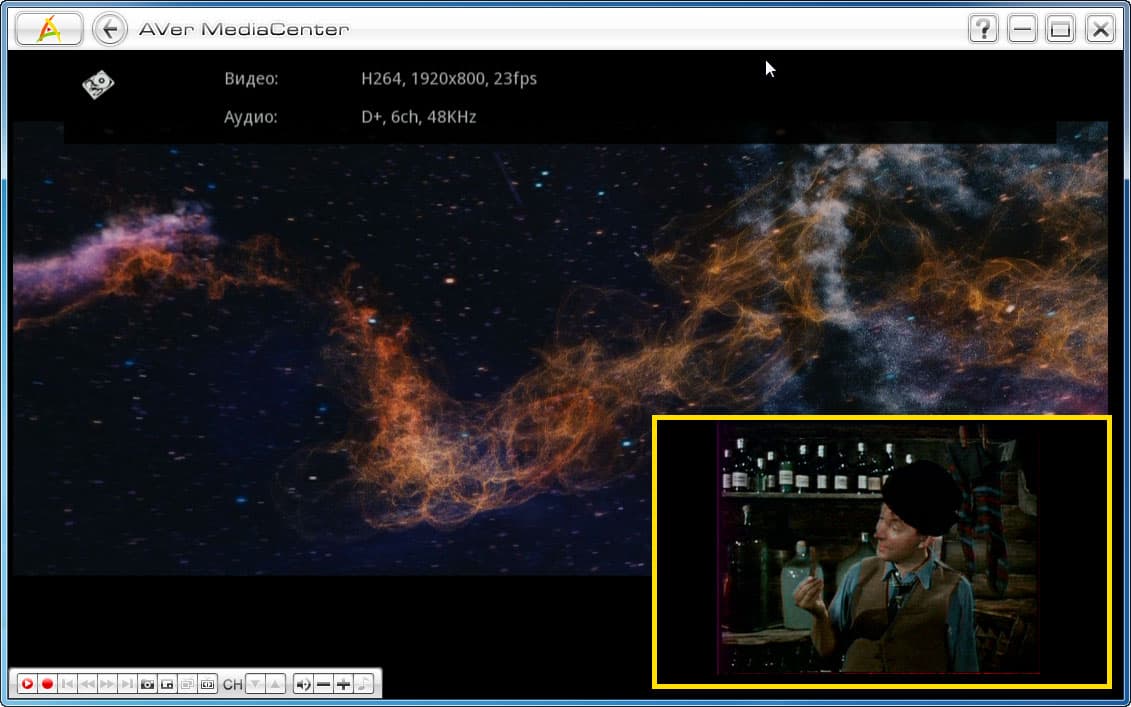Viewport: 1131px width, 707px height.
Task: Click the 'H264, 1920x800, 23fps' video info
Action: pyautogui.click(x=449, y=79)
